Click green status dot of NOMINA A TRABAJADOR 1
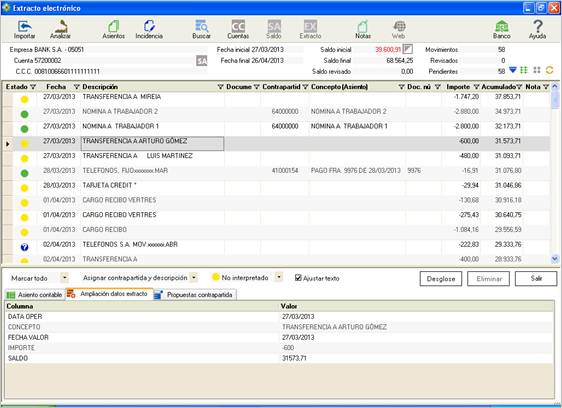Viewport: 562px width, 408px height. point(24,129)
